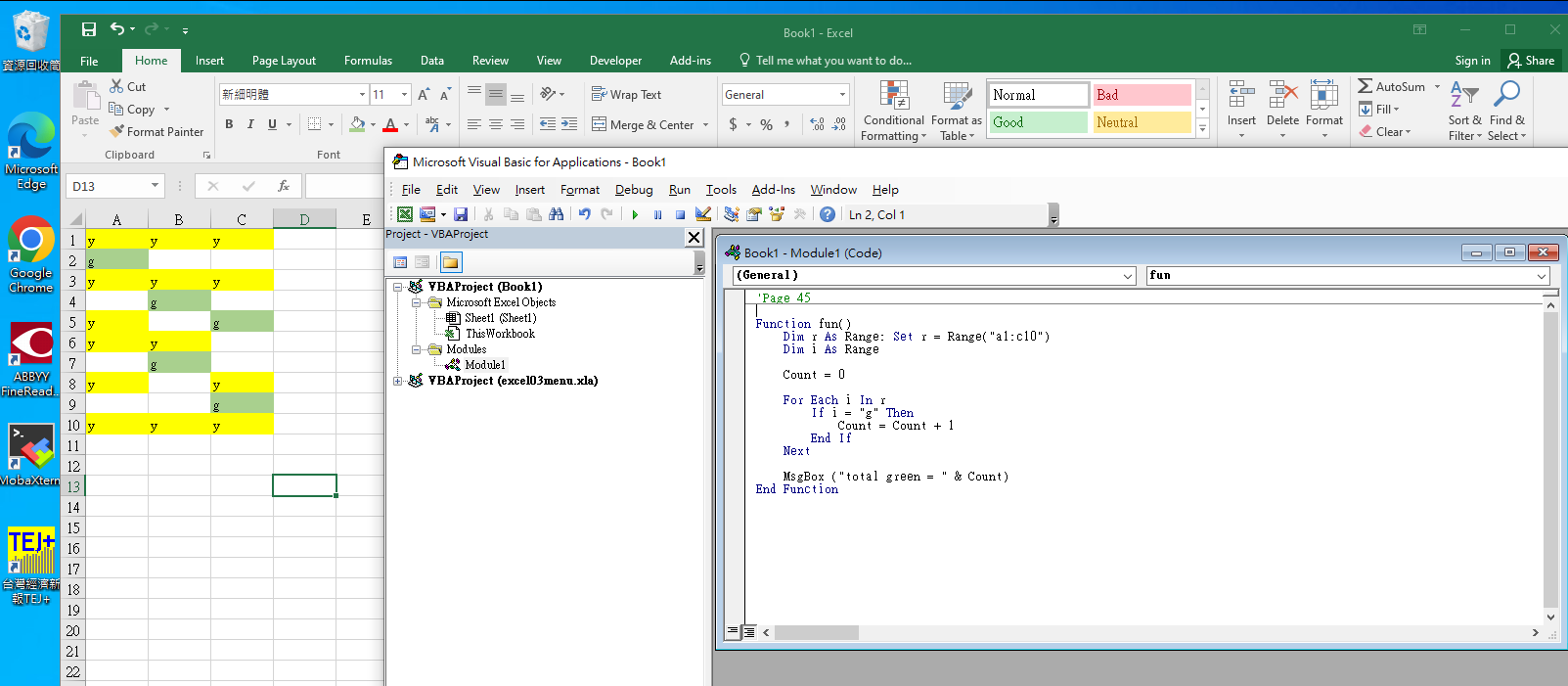Toggle Wrap Text in Alignment group

627,95
